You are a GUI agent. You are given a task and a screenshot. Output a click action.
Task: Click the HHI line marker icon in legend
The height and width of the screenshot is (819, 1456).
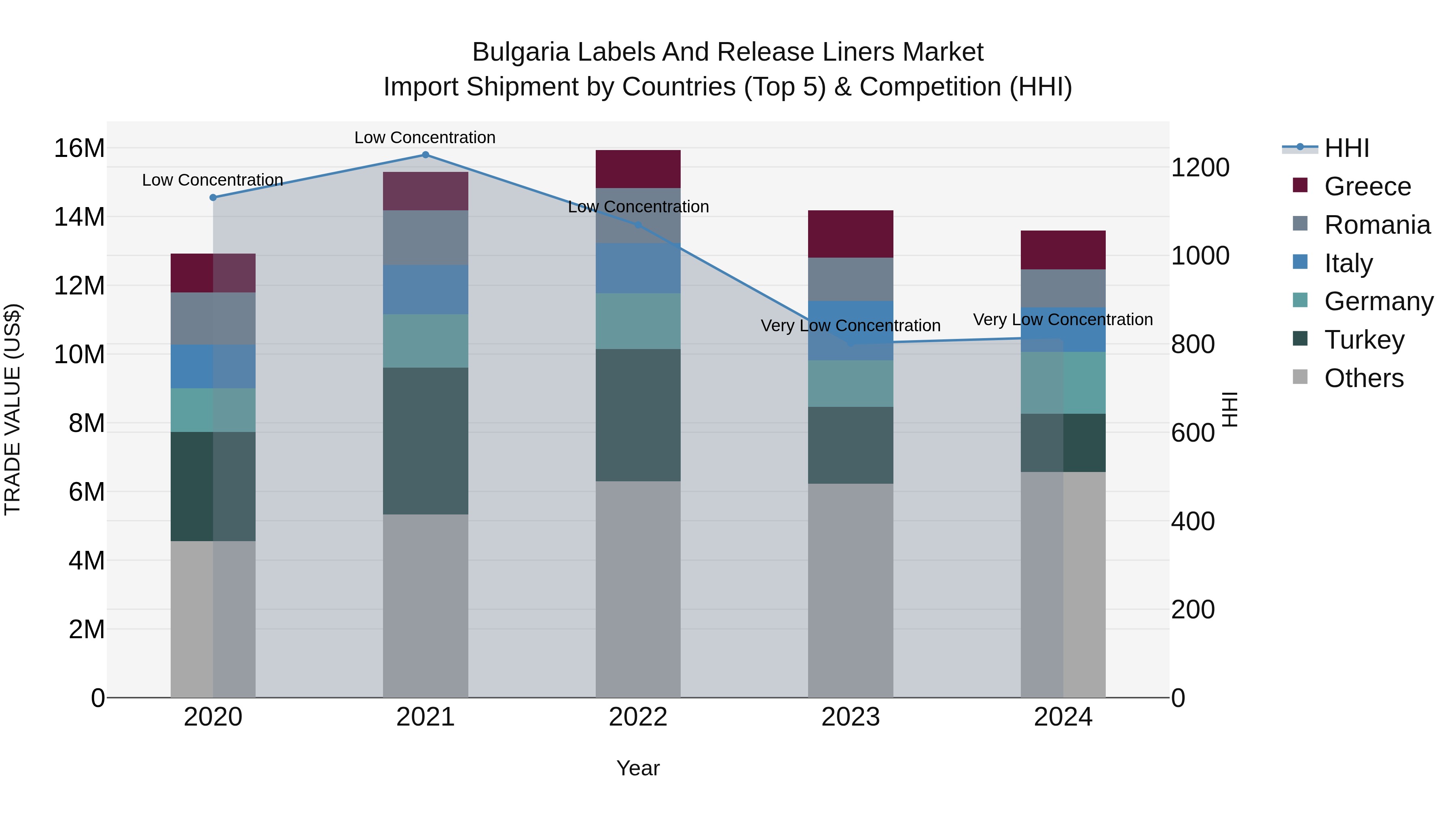pyautogui.click(x=1300, y=147)
